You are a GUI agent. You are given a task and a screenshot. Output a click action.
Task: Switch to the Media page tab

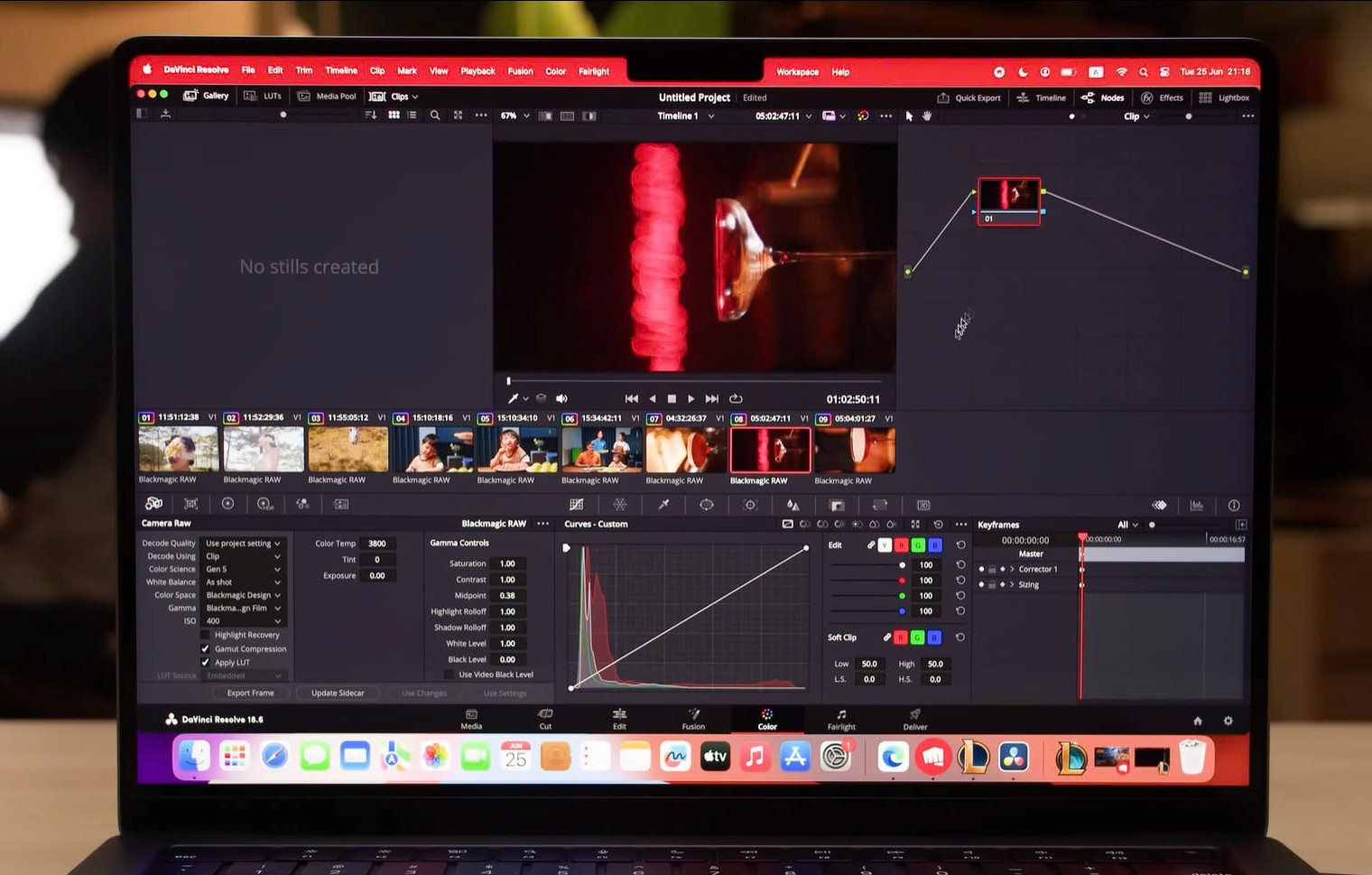pyautogui.click(x=471, y=719)
